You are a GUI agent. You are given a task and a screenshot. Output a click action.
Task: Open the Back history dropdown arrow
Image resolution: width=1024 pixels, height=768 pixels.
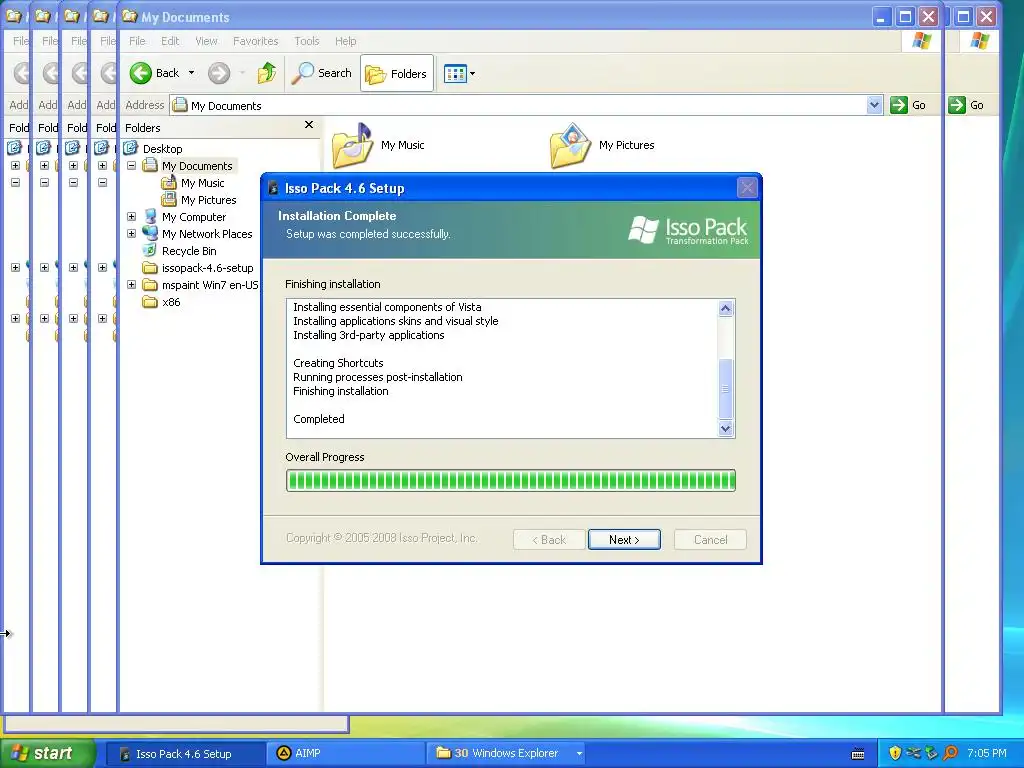[x=191, y=73]
